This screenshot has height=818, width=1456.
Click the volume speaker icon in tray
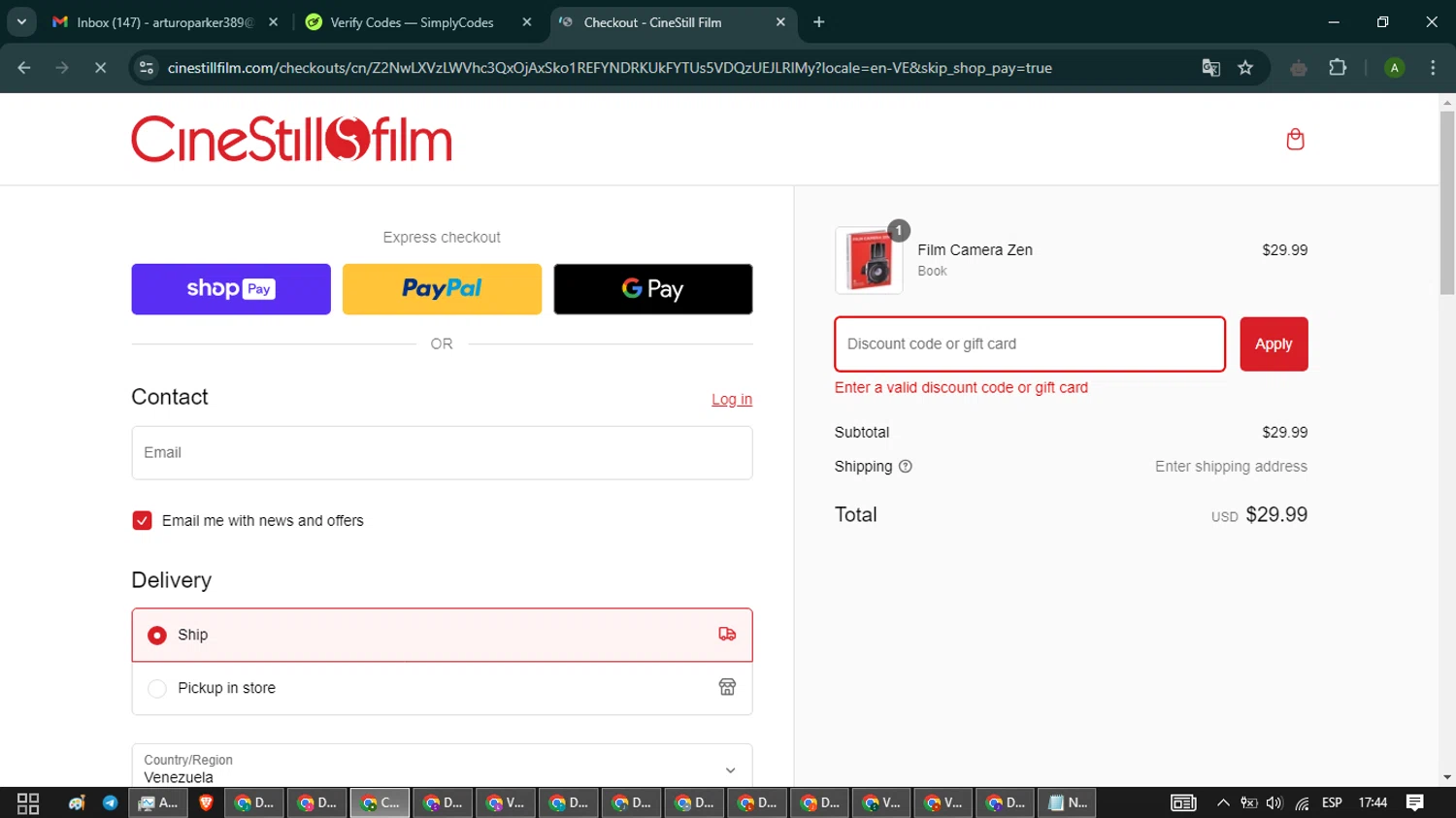[1274, 803]
